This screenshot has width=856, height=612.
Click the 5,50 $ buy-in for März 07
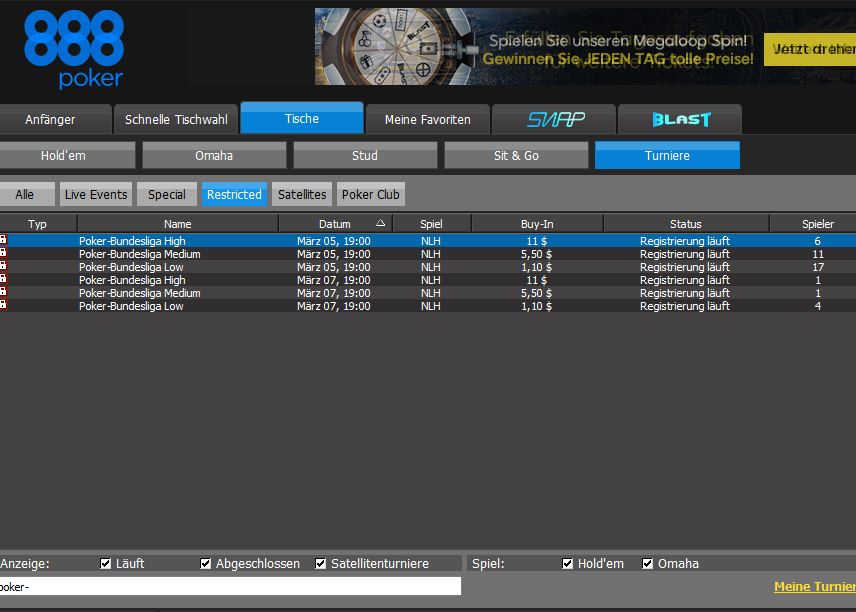tap(536, 293)
